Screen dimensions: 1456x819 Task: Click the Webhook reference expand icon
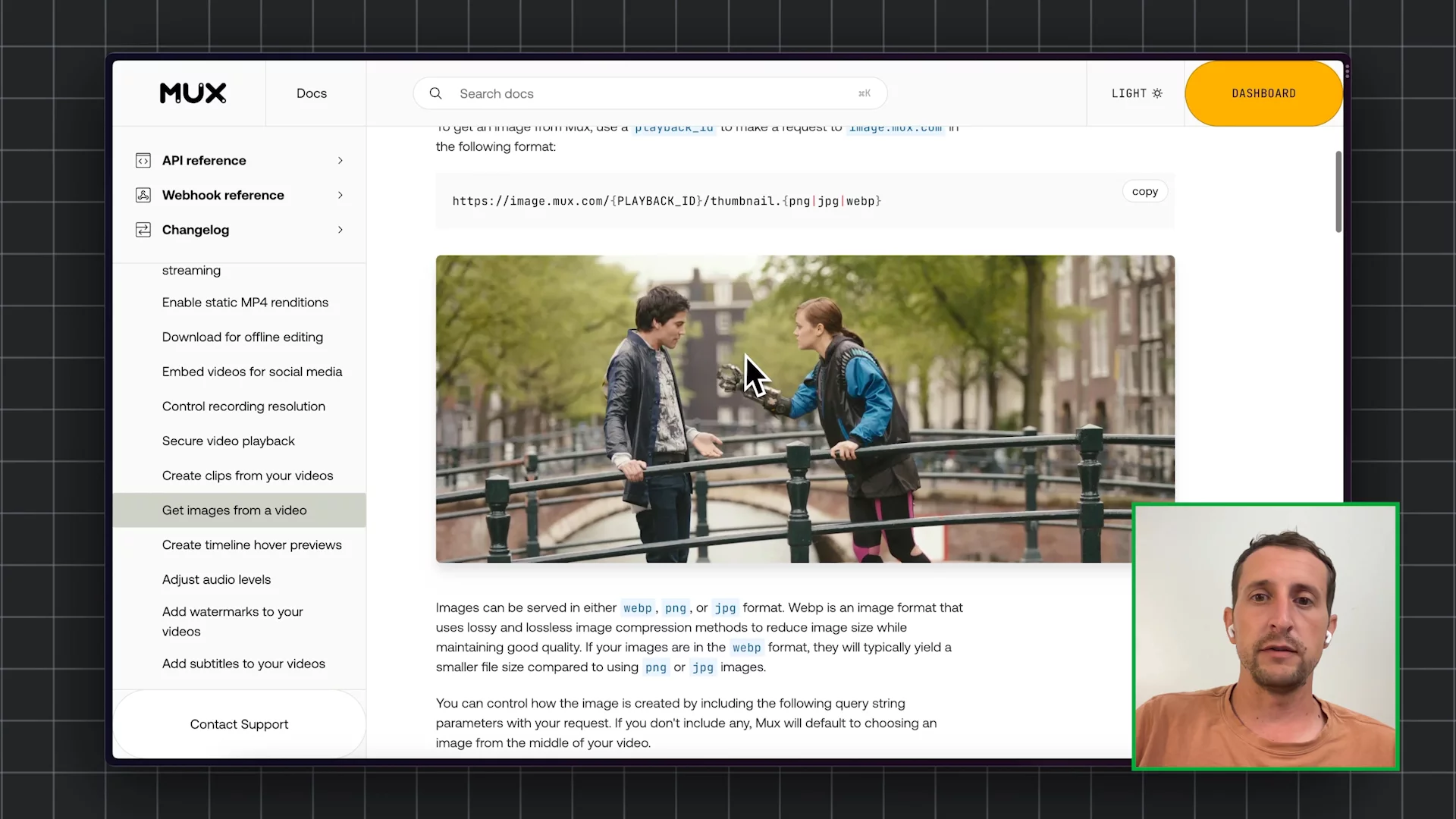point(339,195)
